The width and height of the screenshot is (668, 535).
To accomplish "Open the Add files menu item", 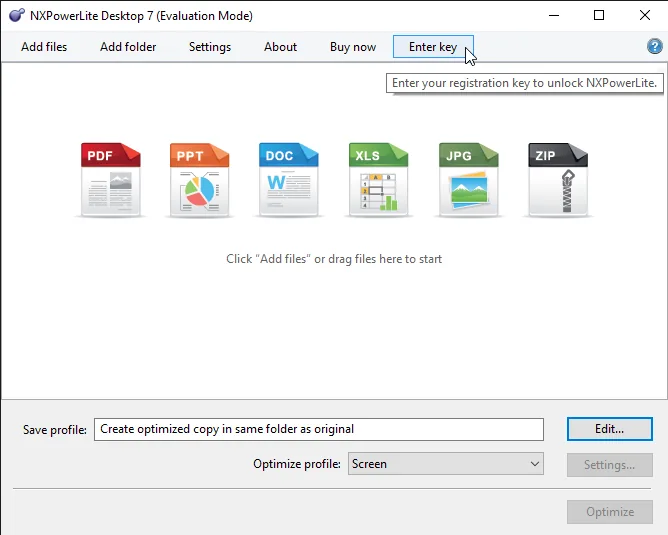I will click(x=44, y=47).
